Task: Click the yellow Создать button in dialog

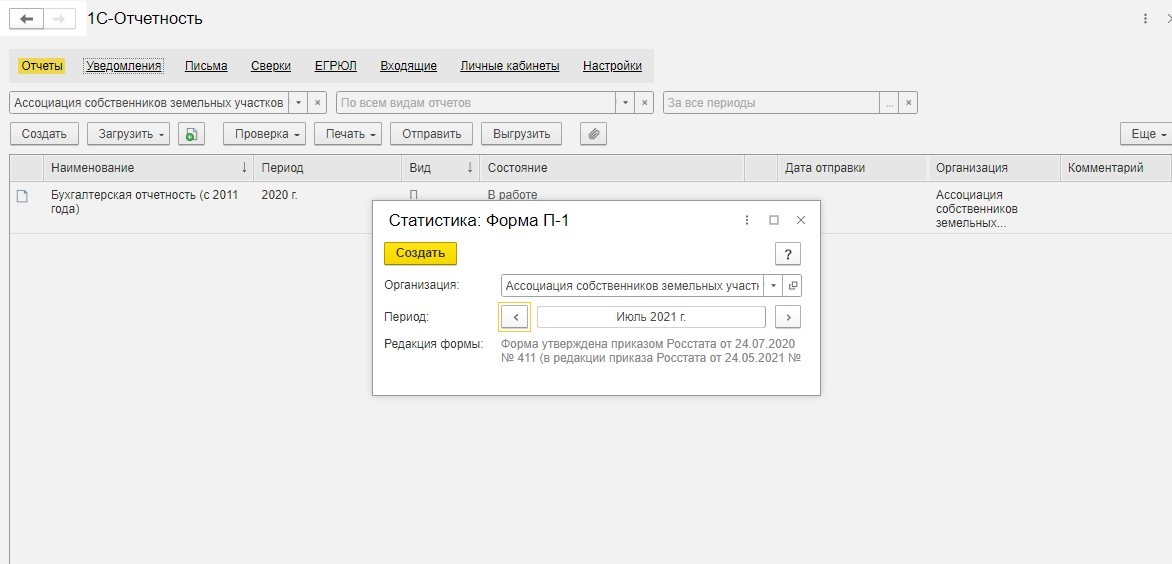Action: 420,253
